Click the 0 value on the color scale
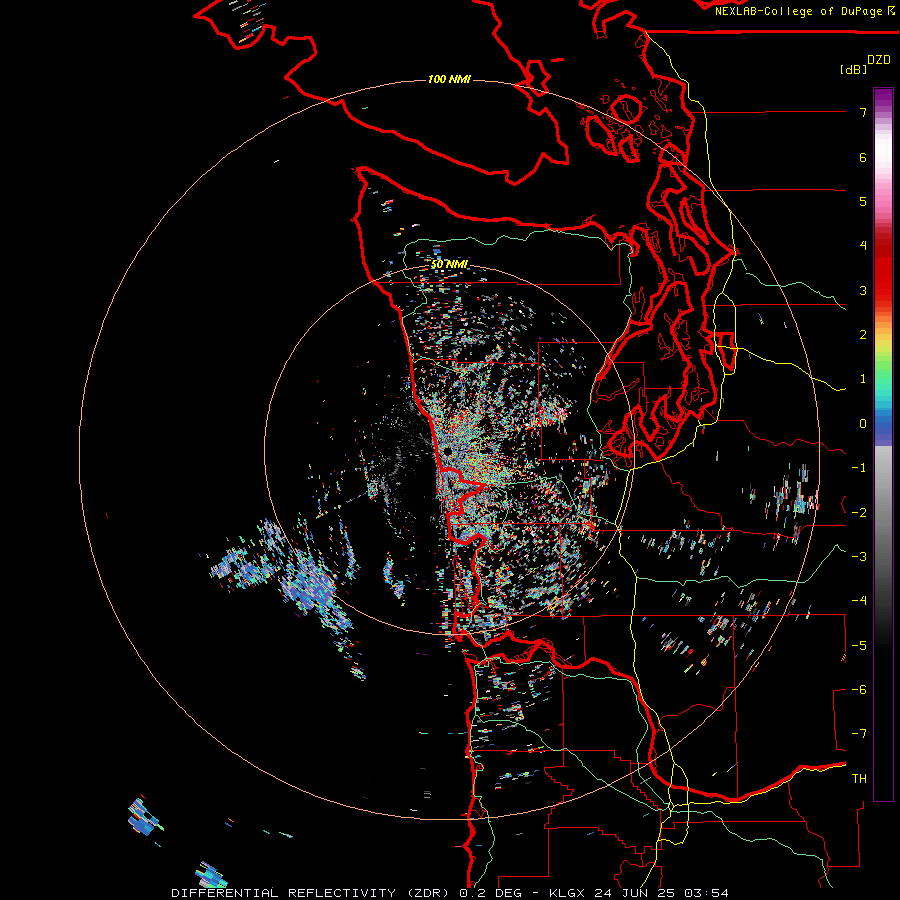 click(863, 424)
